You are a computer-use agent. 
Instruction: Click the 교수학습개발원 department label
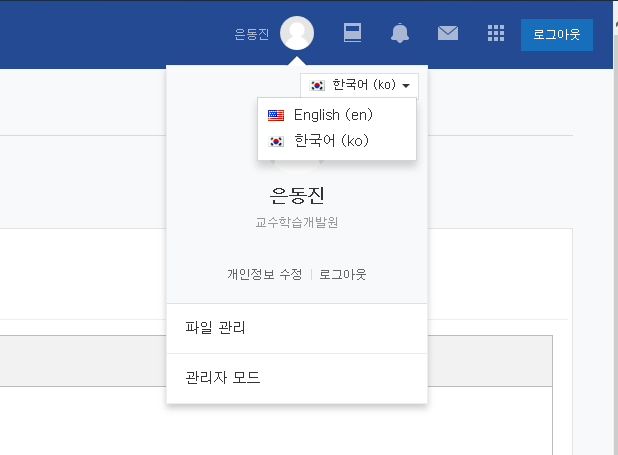coord(297,222)
